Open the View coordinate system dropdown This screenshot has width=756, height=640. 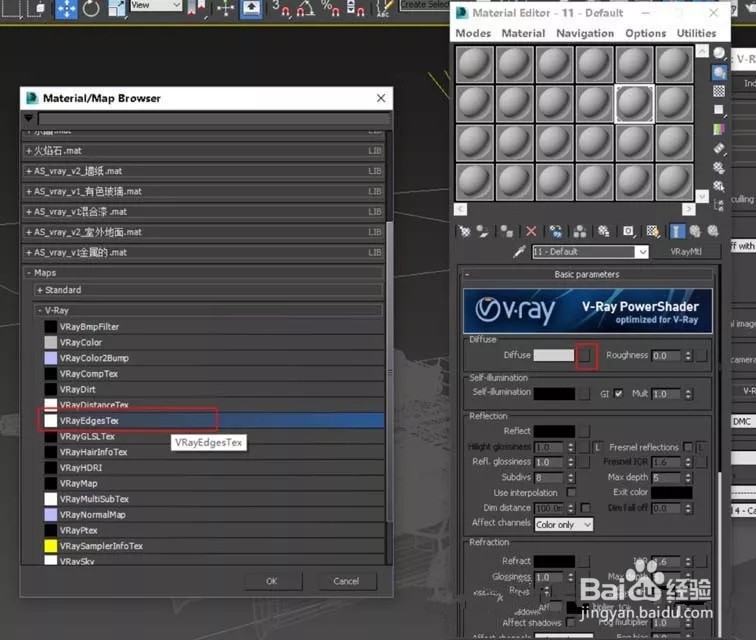pos(156,5)
